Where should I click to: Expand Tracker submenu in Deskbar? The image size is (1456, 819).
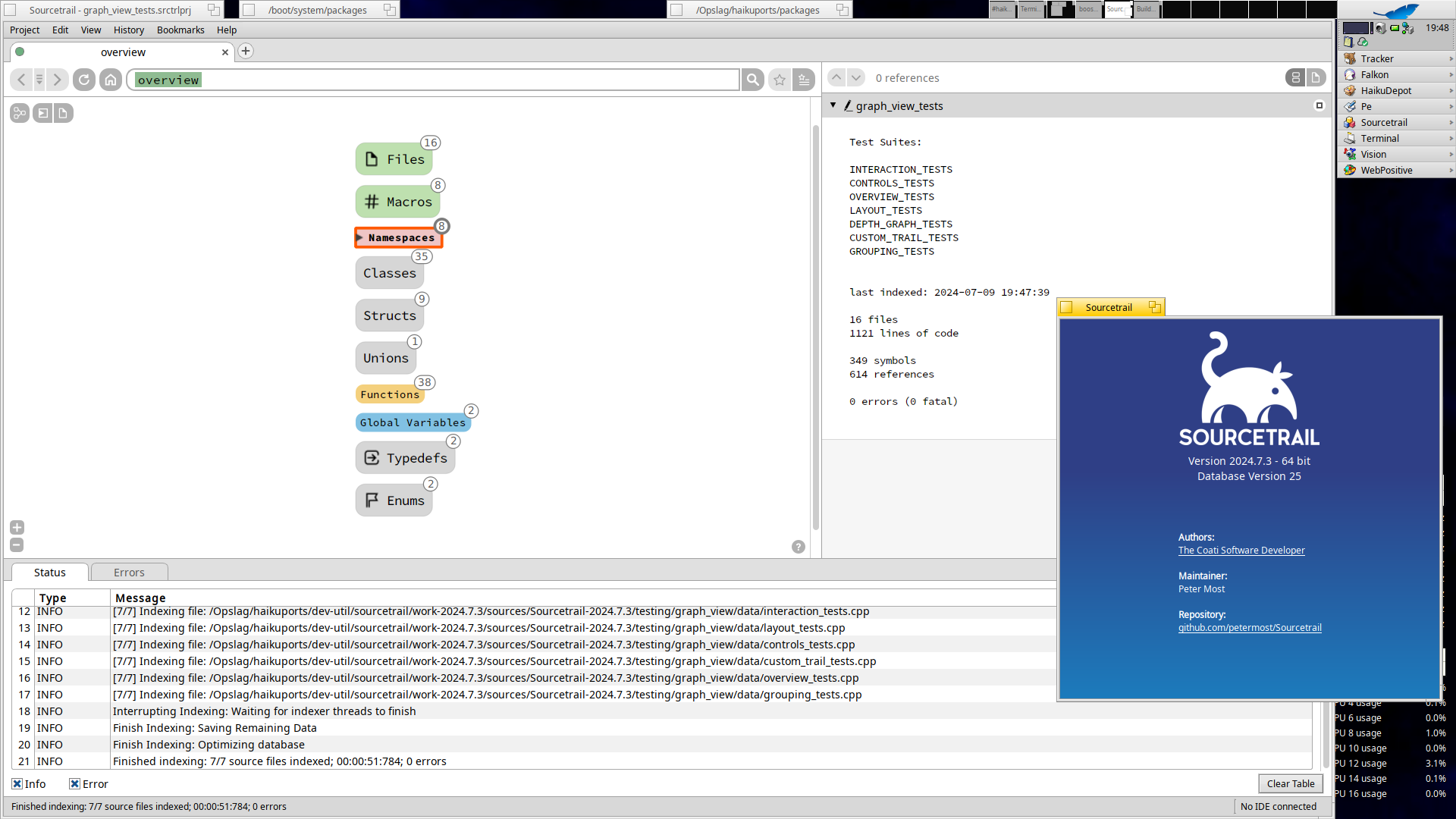(1451, 58)
